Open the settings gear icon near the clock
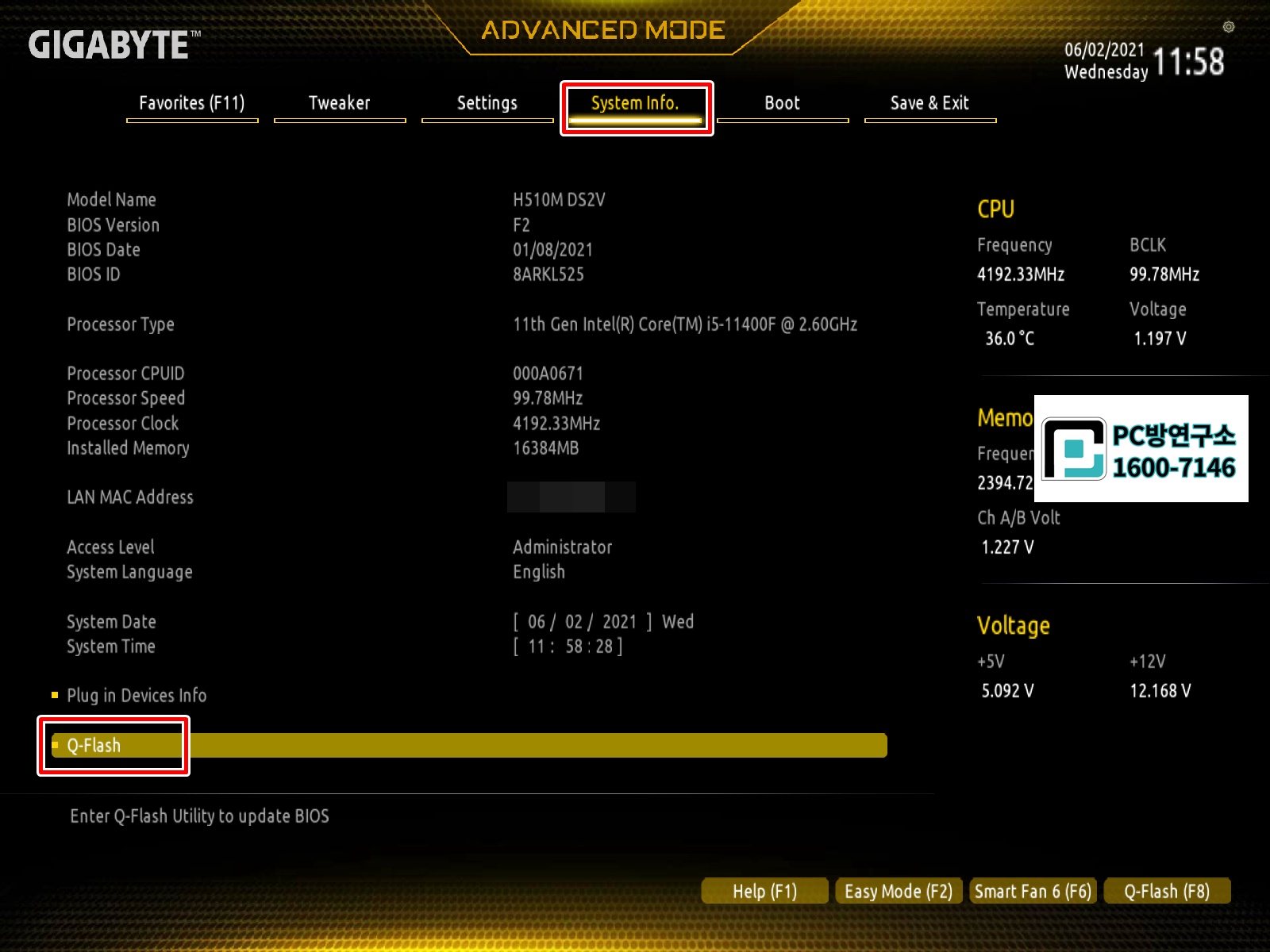This screenshot has width=1270, height=952. [1228, 27]
